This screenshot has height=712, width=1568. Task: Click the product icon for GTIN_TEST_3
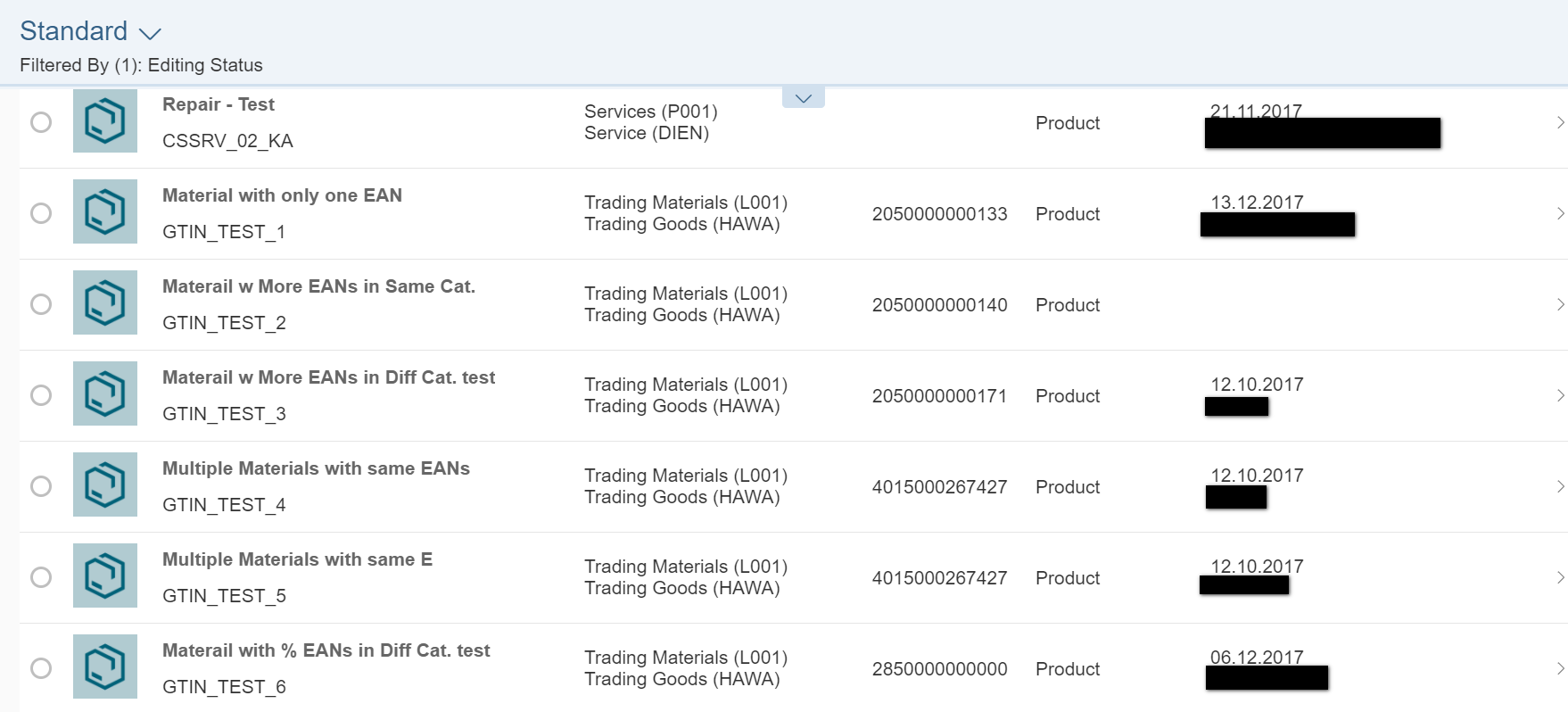click(105, 393)
